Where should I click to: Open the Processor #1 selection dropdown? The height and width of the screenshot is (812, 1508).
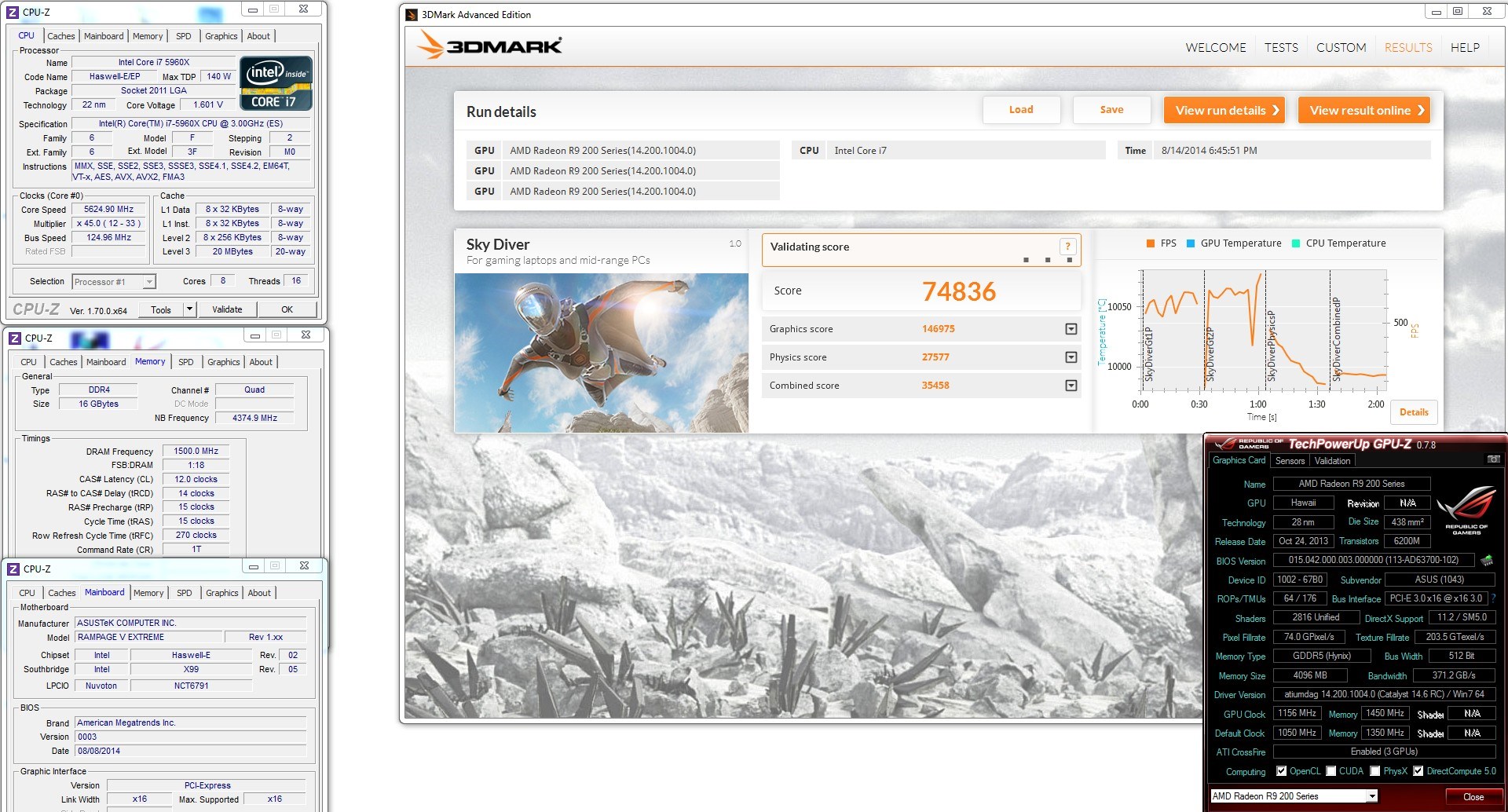[x=114, y=282]
